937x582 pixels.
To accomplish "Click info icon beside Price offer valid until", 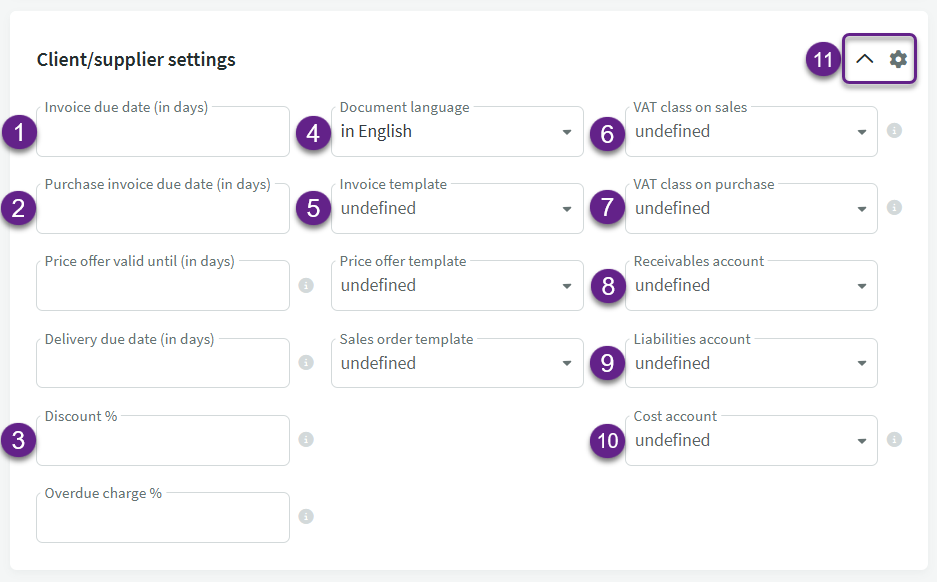I will [x=306, y=285].
